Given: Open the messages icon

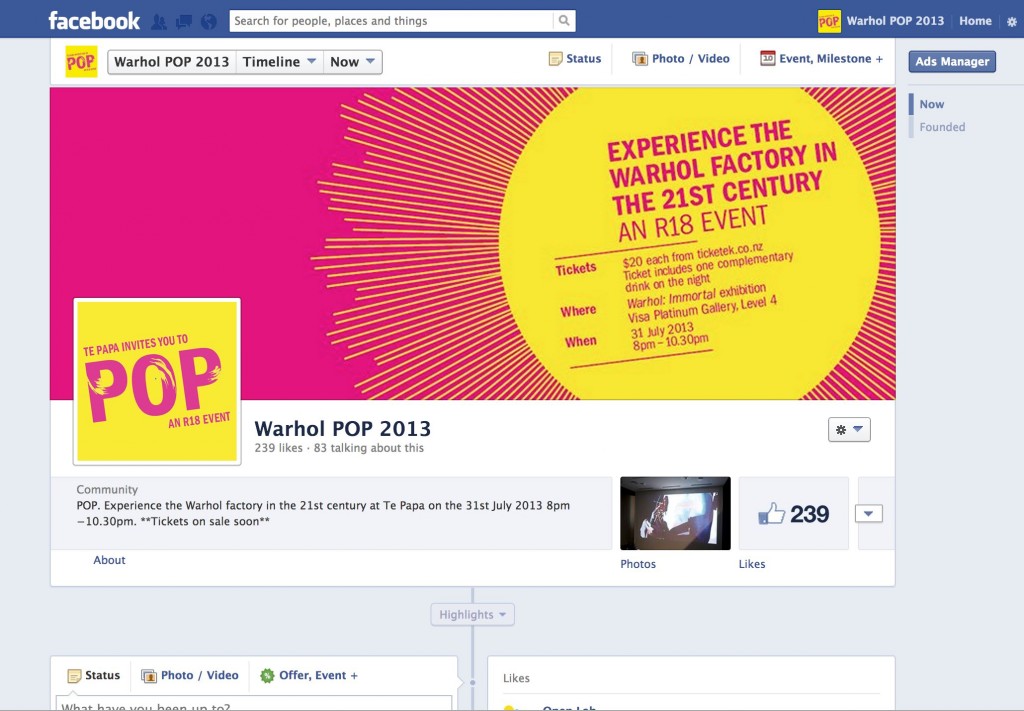Looking at the screenshot, I should pyautogui.click(x=182, y=20).
